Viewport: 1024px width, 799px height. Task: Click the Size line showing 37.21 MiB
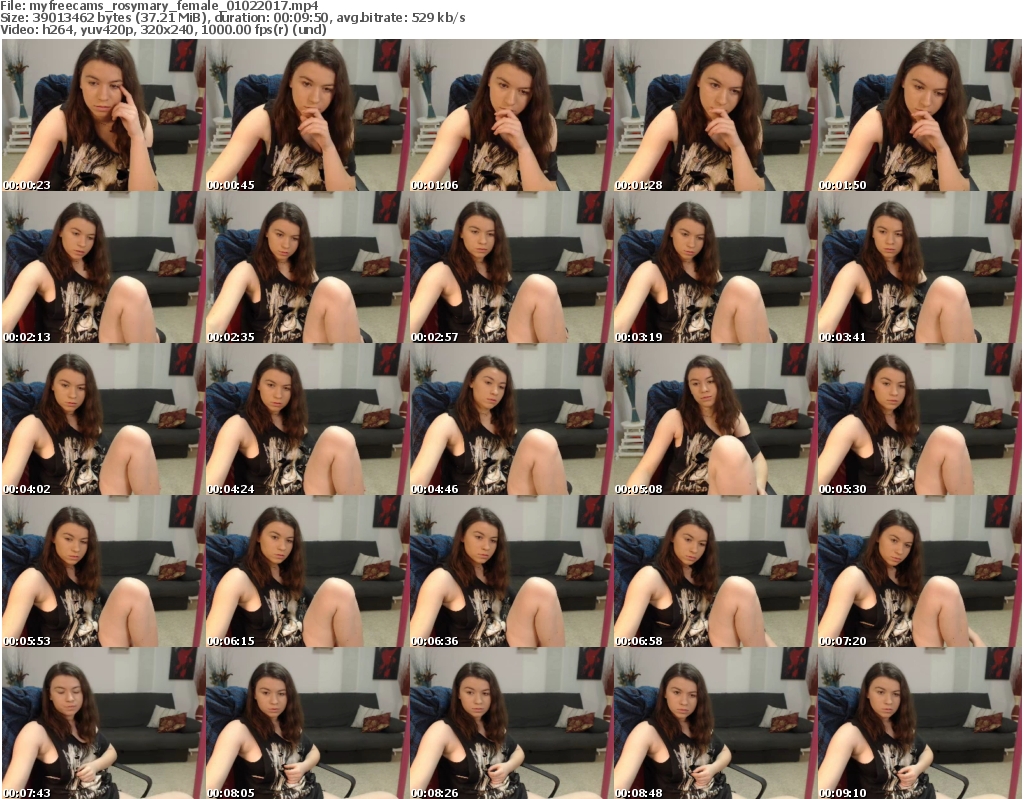click(233, 18)
